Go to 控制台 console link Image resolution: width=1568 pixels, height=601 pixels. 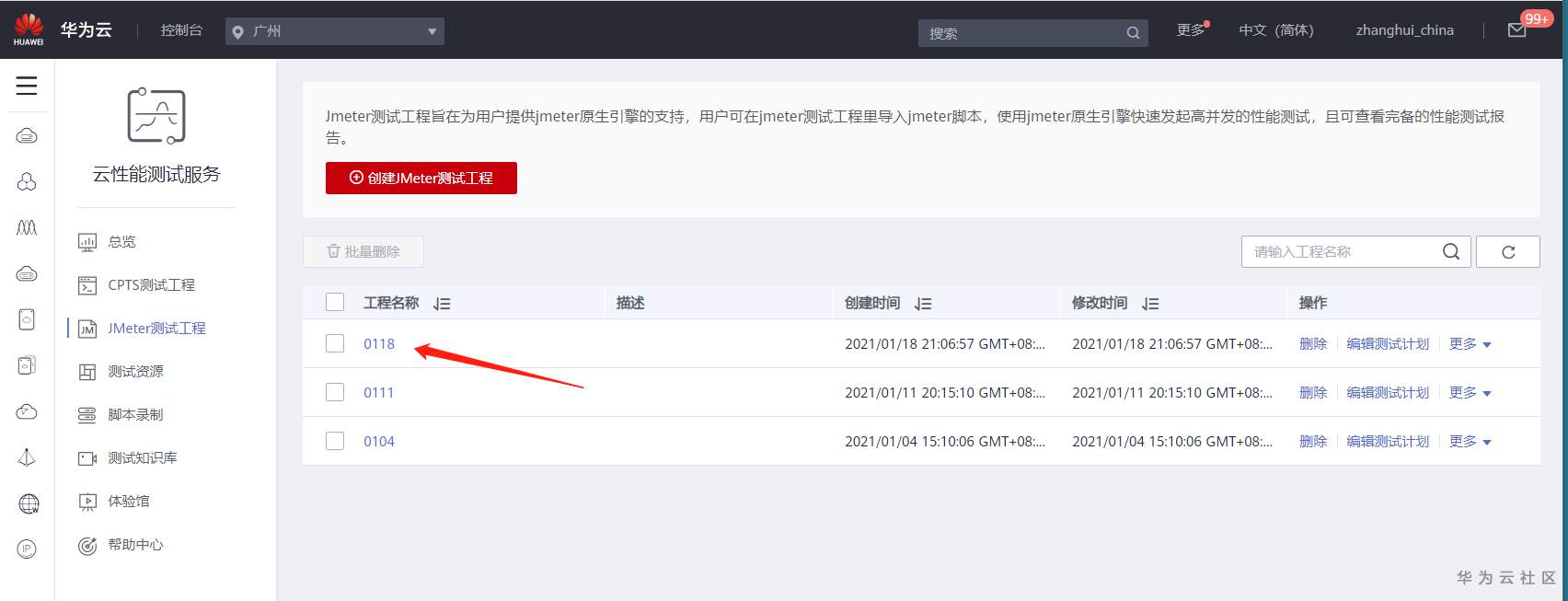click(x=181, y=30)
